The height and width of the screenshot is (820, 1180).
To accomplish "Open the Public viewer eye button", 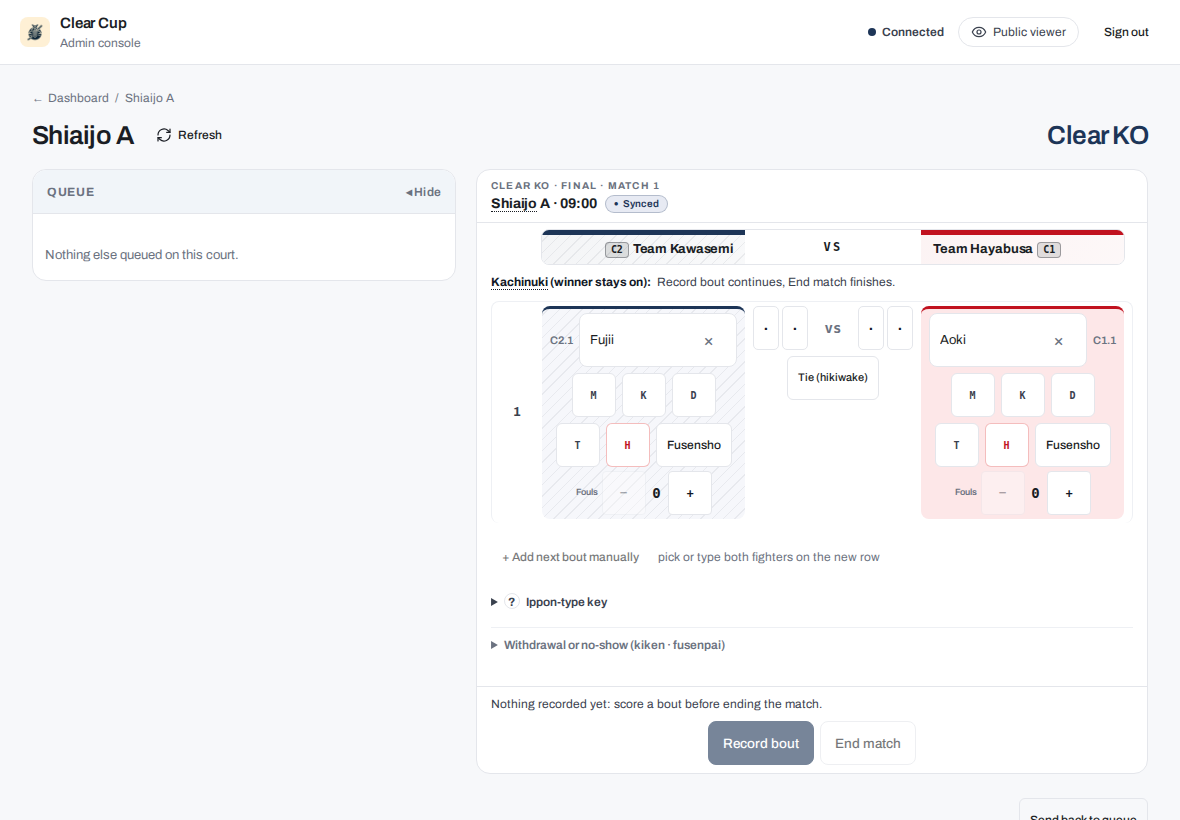I will click(1018, 32).
